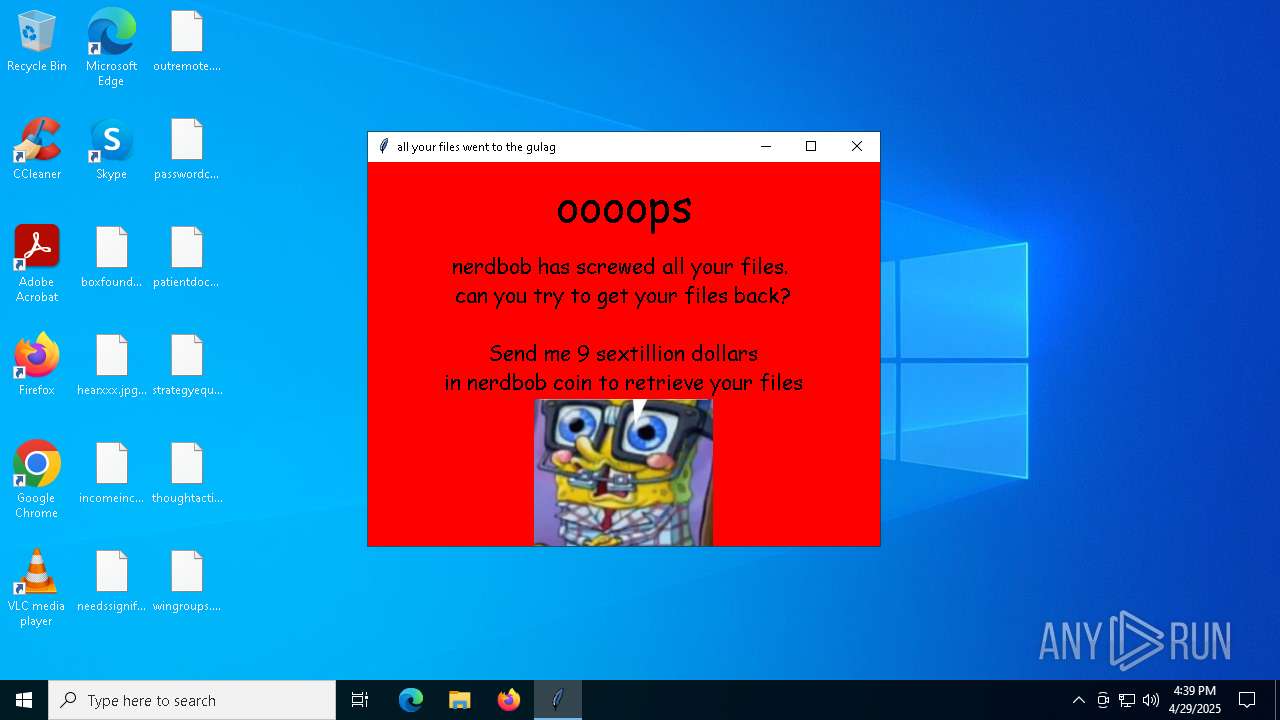Close the gulag ransom window
1280x720 pixels.
(x=857, y=146)
